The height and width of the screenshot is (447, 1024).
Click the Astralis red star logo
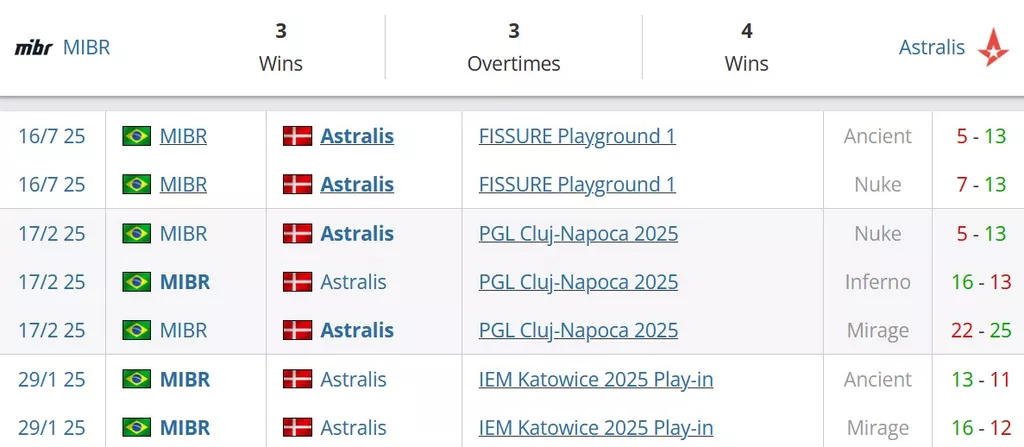pos(993,47)
